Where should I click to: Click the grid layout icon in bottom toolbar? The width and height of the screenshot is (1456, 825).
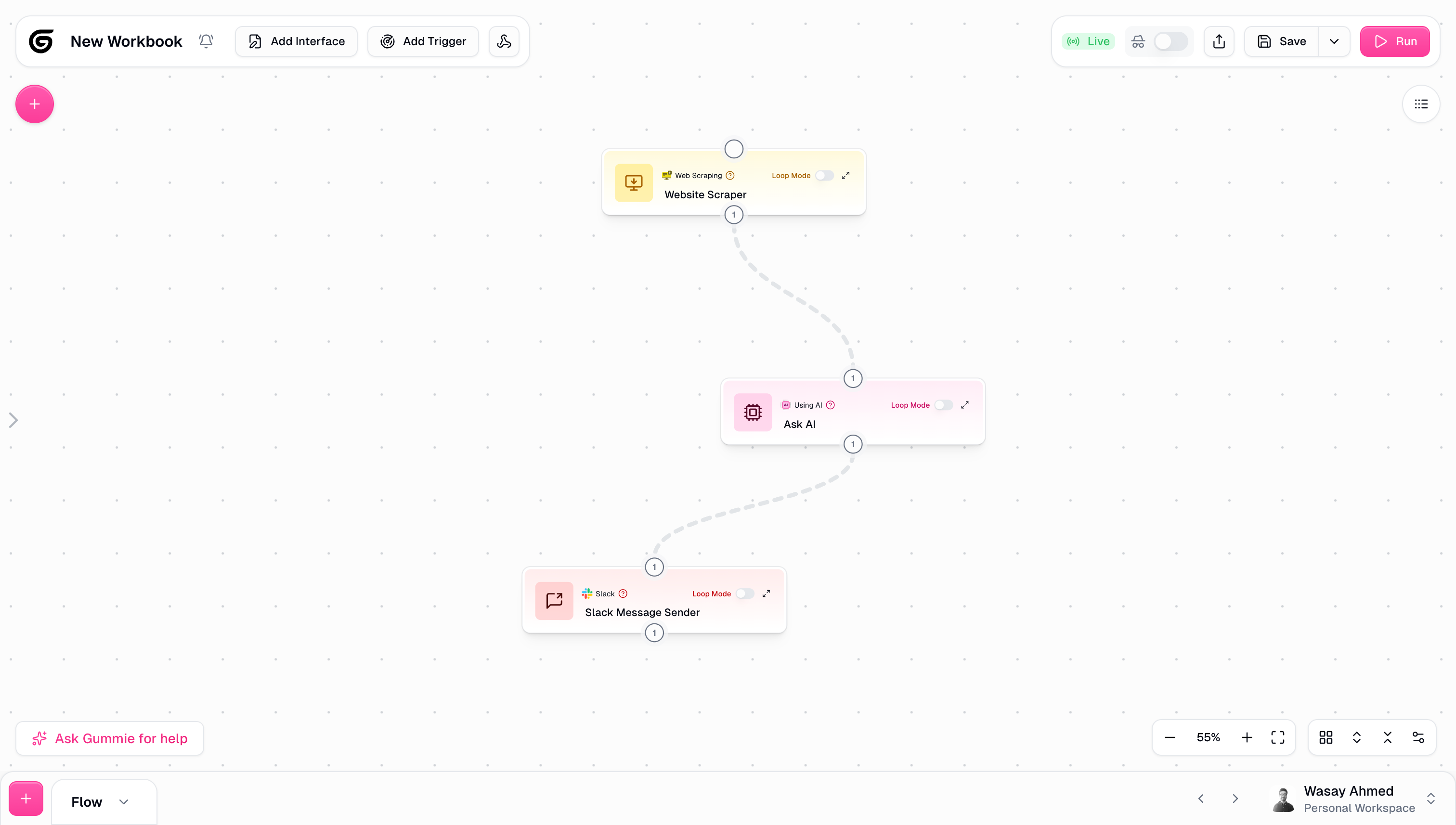tap(1326, 737)
